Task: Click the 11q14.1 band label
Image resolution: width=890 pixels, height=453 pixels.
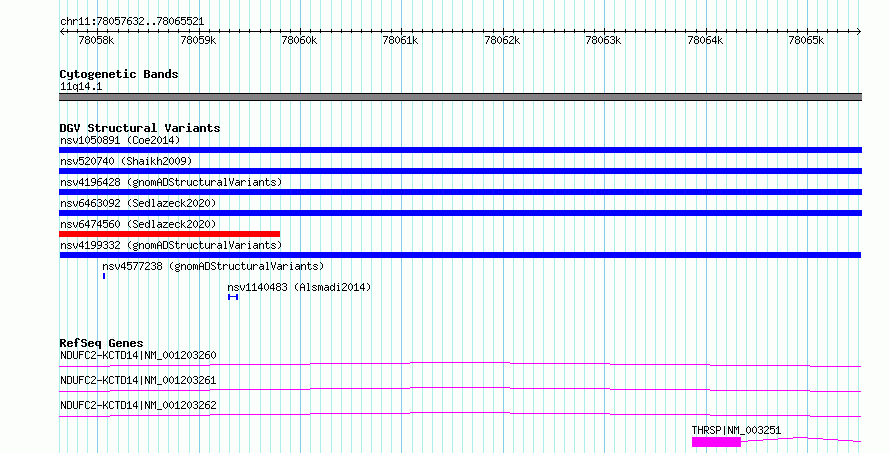Action: pos(81,87)
